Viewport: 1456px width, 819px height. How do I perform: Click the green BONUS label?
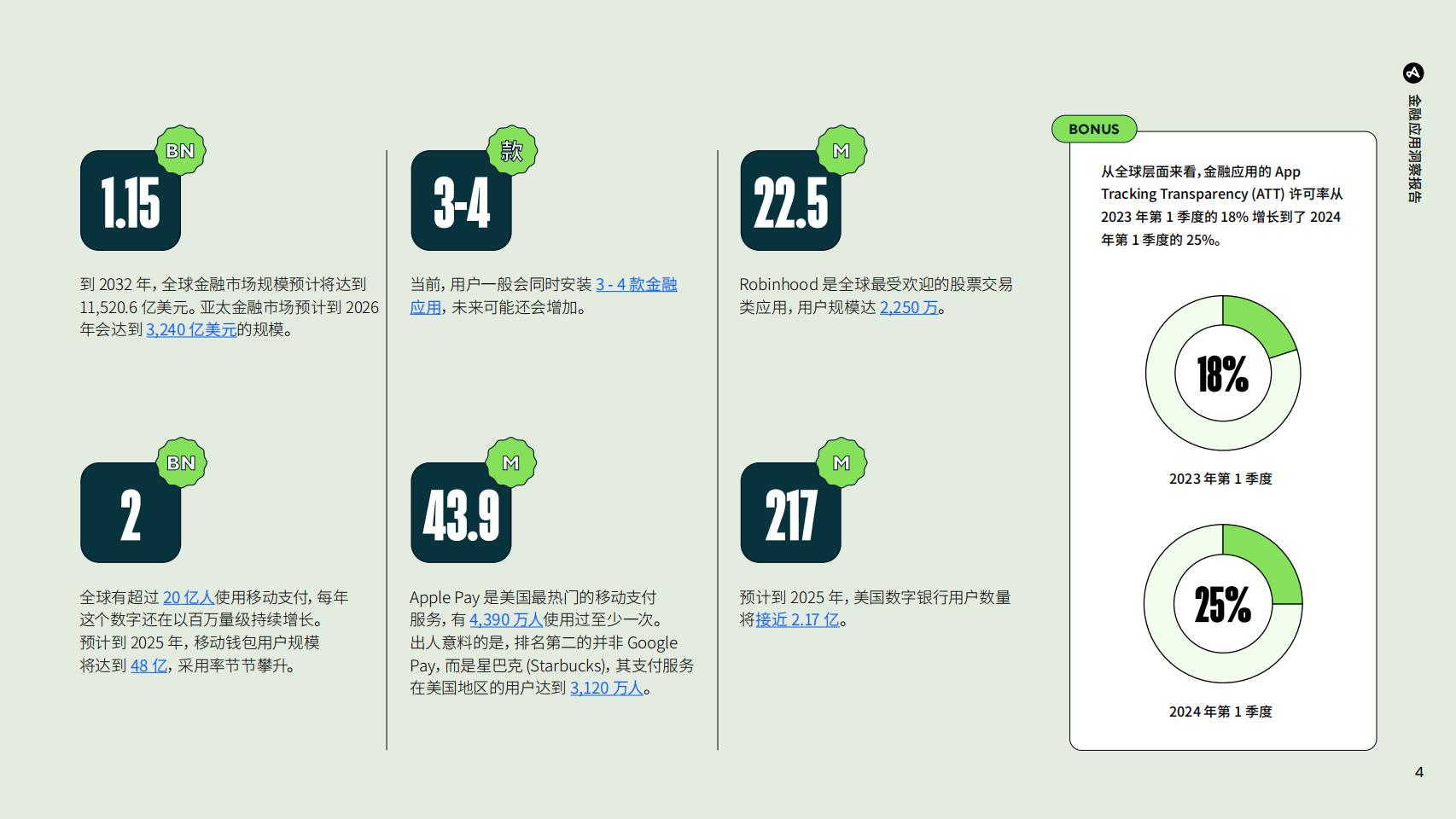coord(1094,129)
